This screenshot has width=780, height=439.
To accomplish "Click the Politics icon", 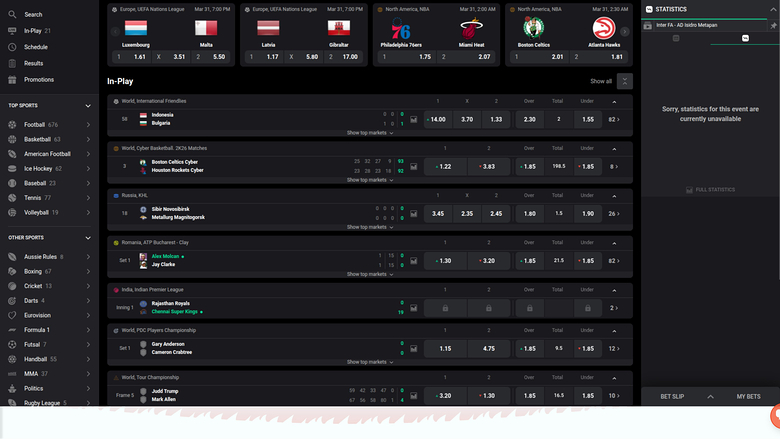I will click(x=12, y=388).
